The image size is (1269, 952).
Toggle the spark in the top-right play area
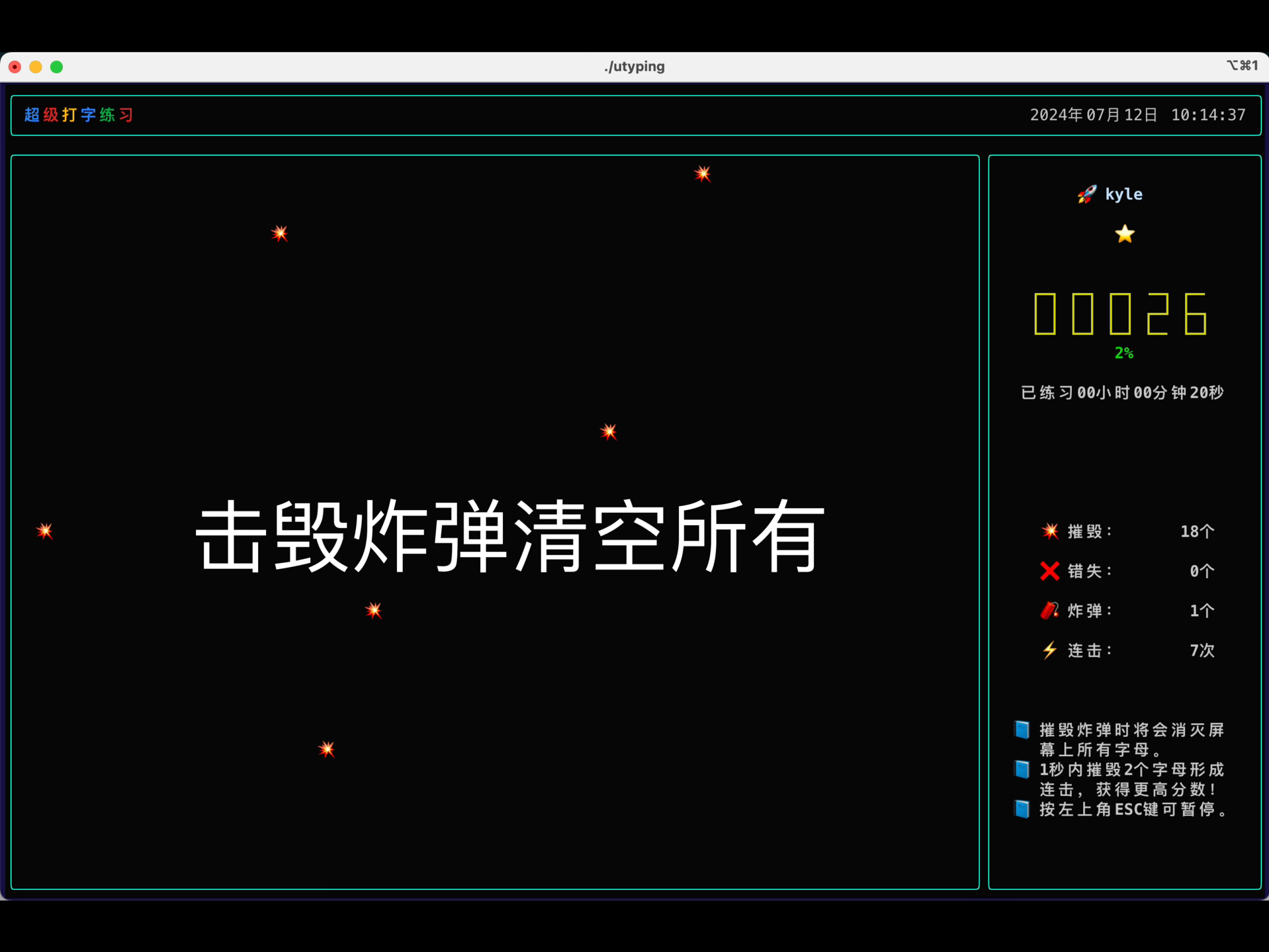click(x=703, y=173)
